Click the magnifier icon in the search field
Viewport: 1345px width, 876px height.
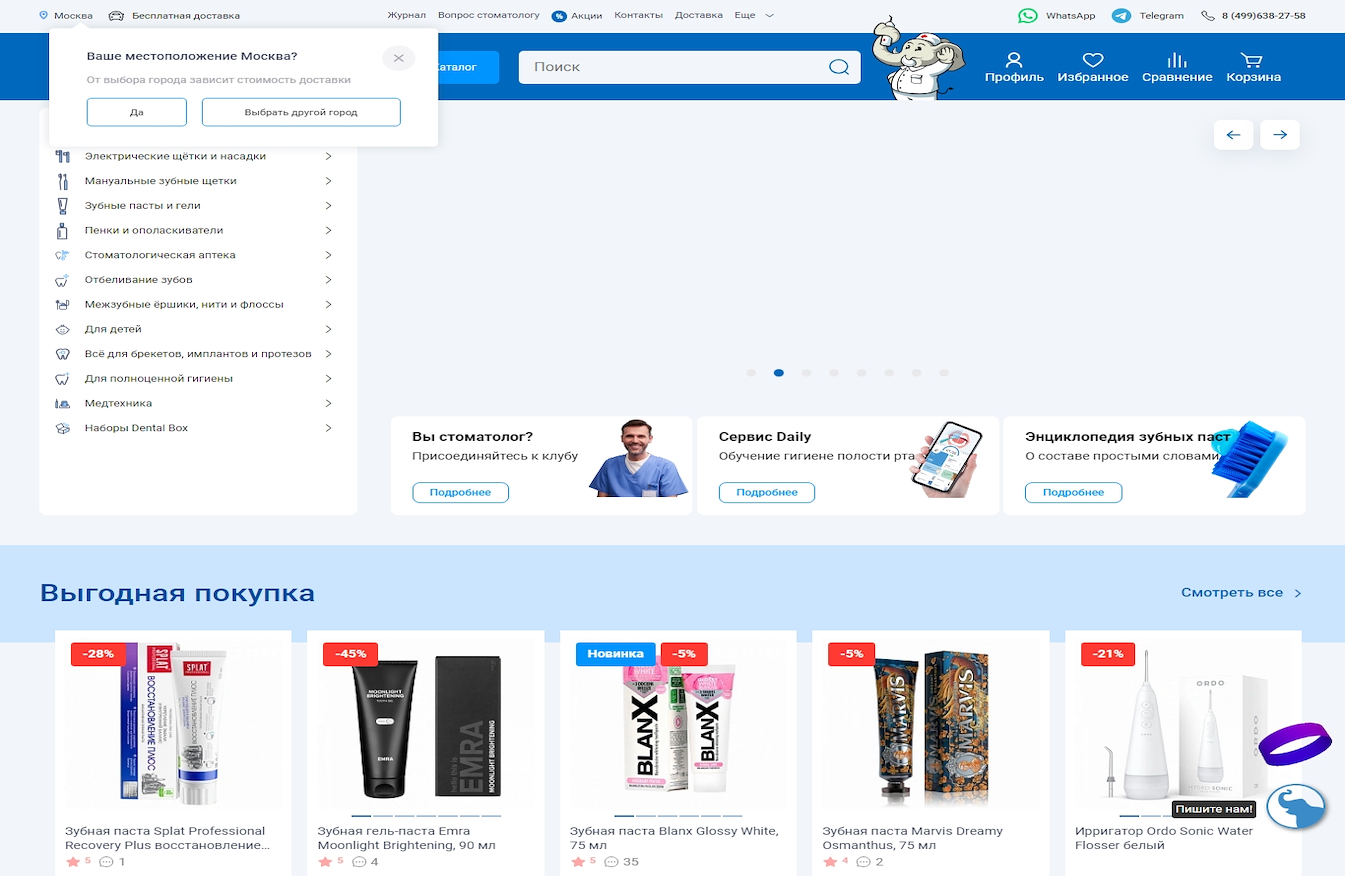point(839,67)
